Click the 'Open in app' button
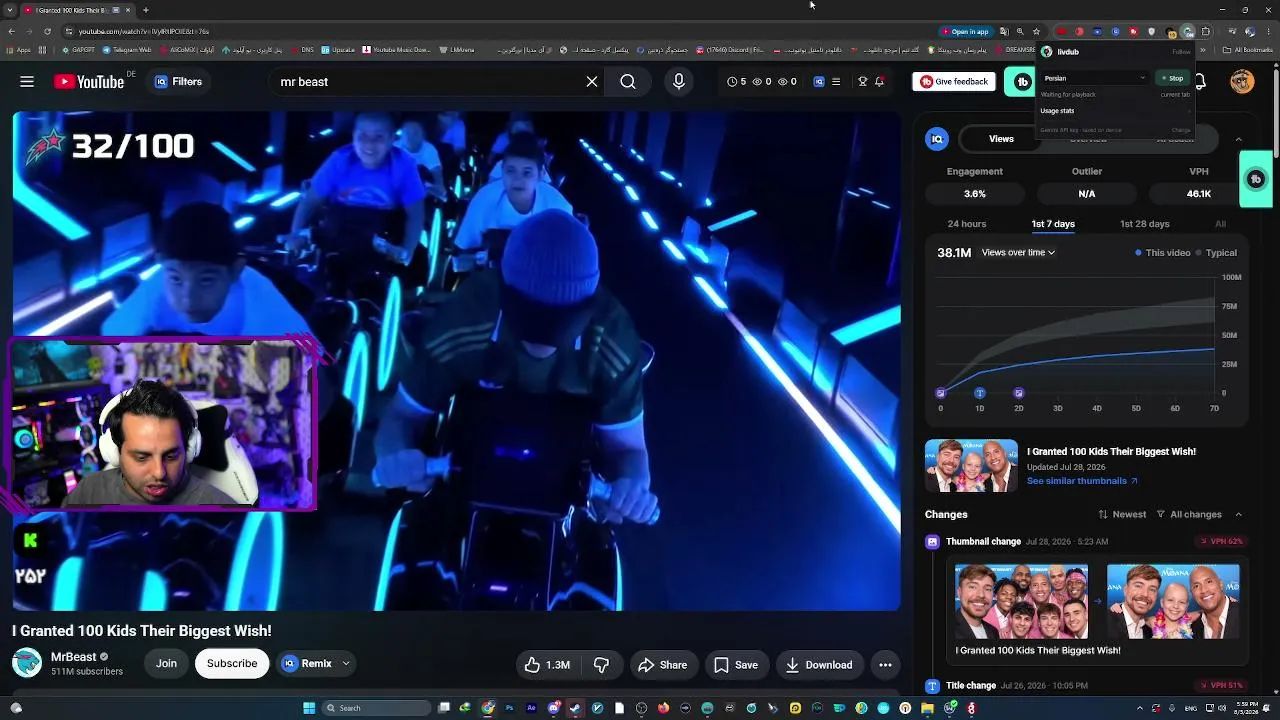 tap(964, 32)
